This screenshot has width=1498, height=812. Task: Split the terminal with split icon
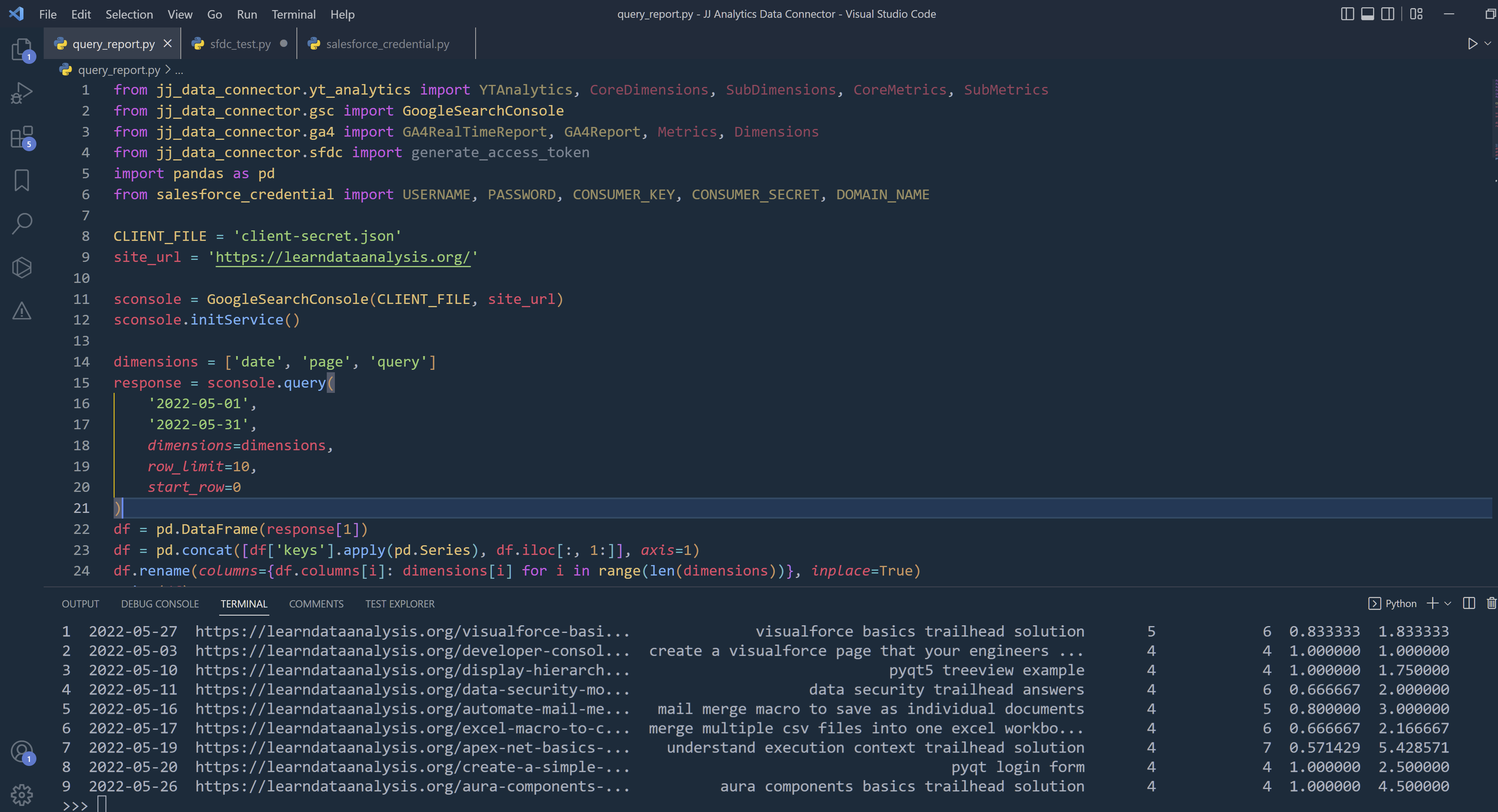(x=1469, y=603)
